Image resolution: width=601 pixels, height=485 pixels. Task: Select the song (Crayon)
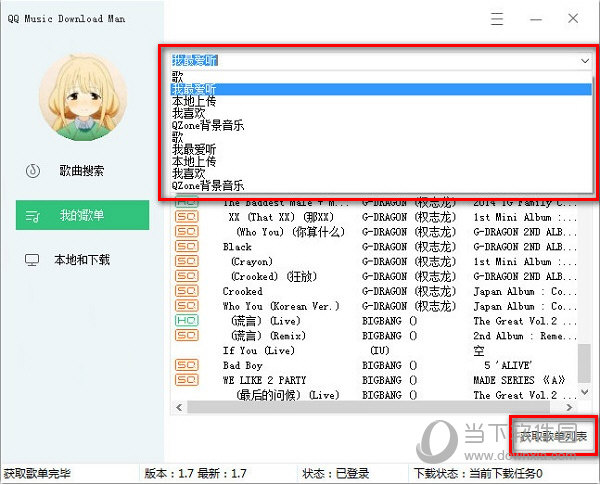[x=251, y=261]
